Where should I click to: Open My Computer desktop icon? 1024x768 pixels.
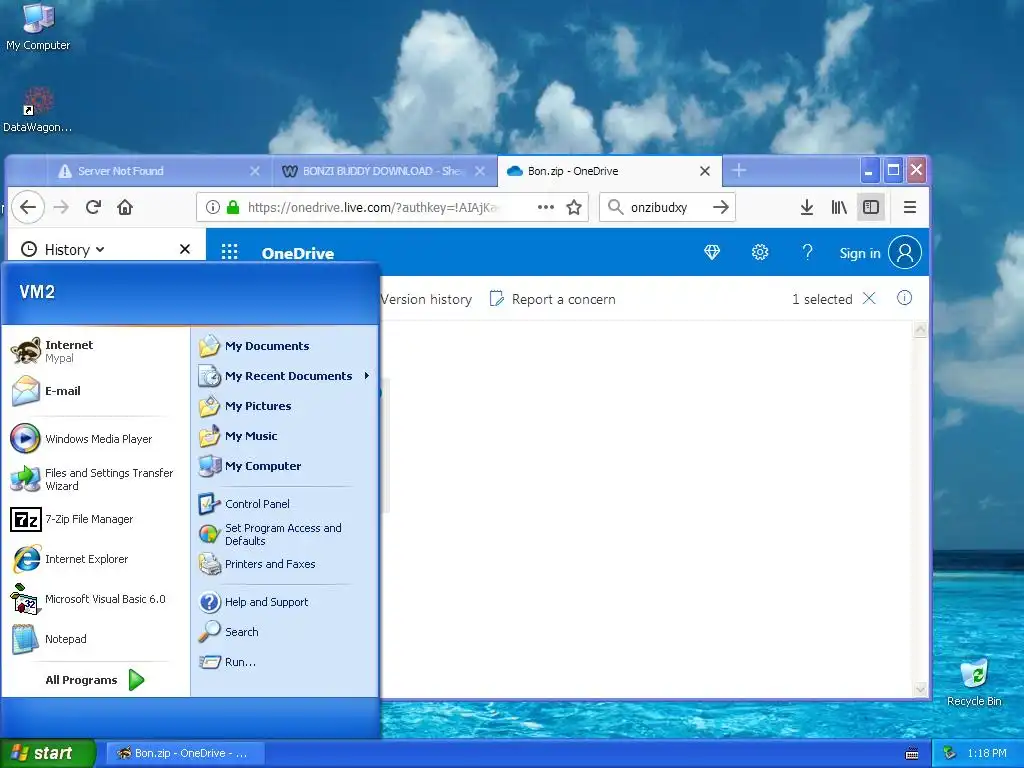point(38,27)
